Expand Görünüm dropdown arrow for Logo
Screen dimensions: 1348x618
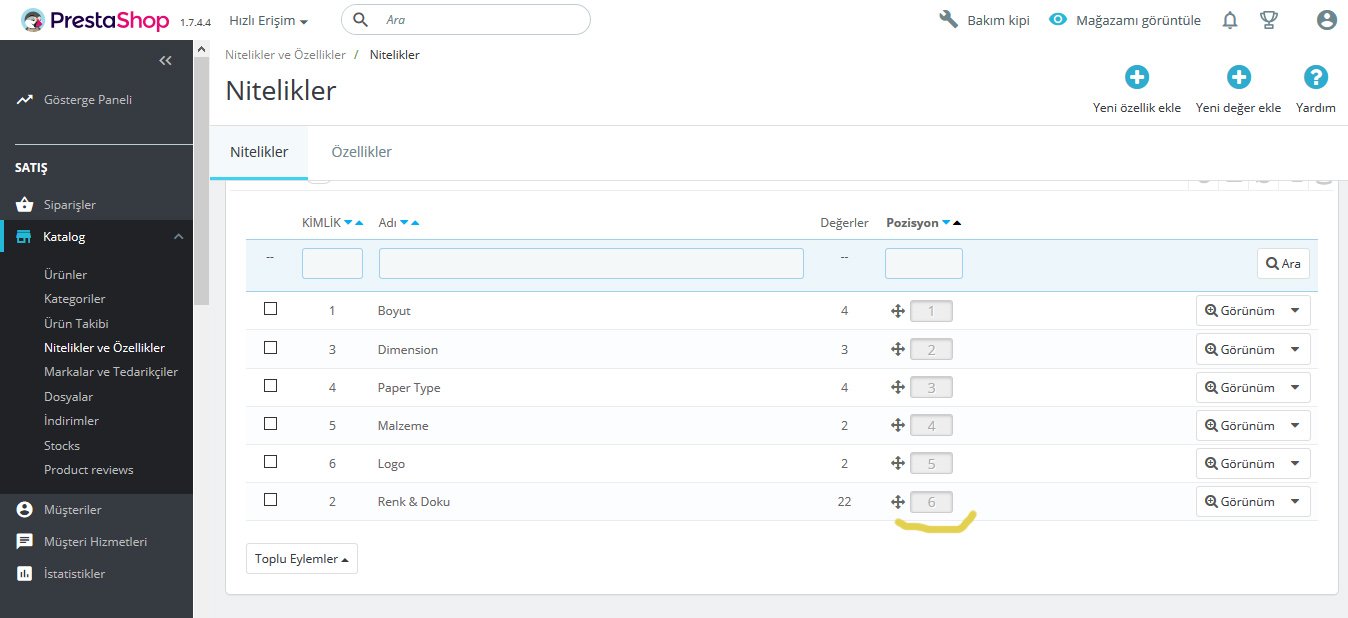point(1296,463)
